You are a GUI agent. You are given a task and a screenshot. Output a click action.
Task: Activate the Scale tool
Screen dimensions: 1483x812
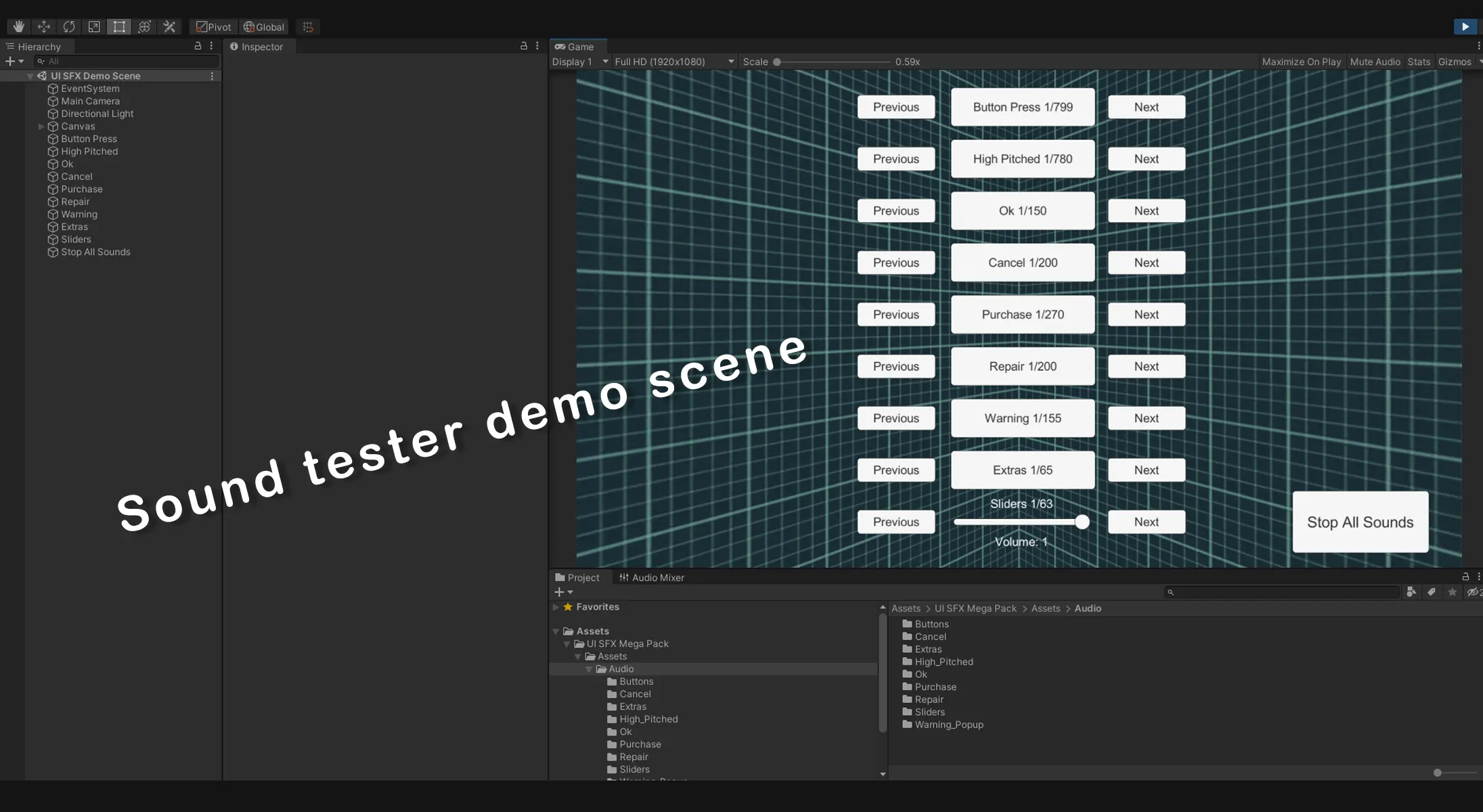tap(94, 27)
